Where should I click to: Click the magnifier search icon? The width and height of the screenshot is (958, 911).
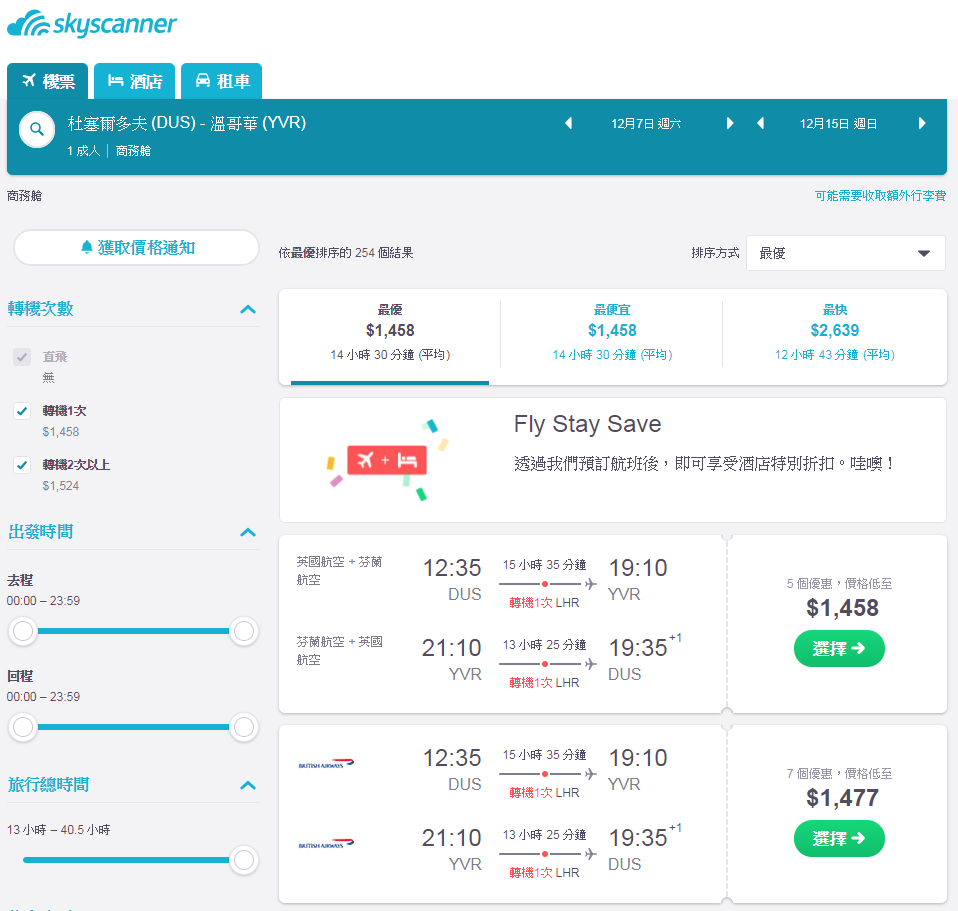(37, 129)
